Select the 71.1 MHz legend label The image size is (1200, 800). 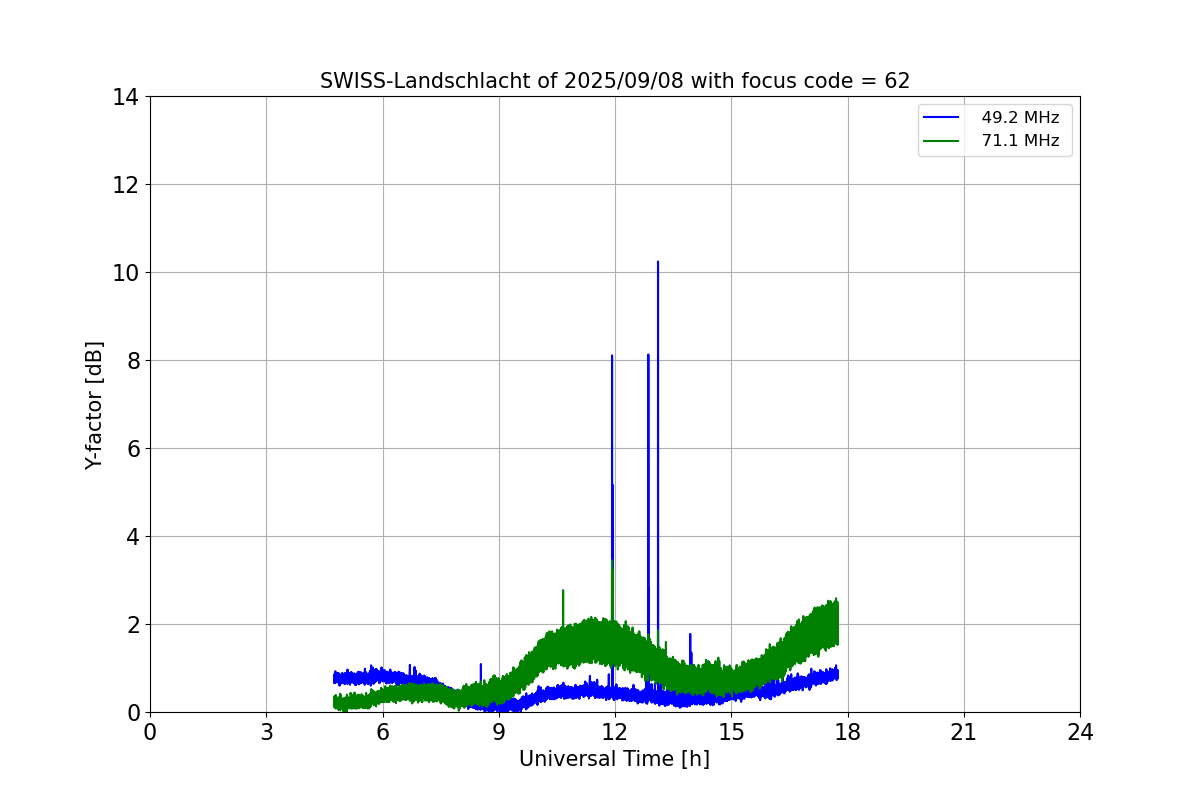pos(1020,141)
